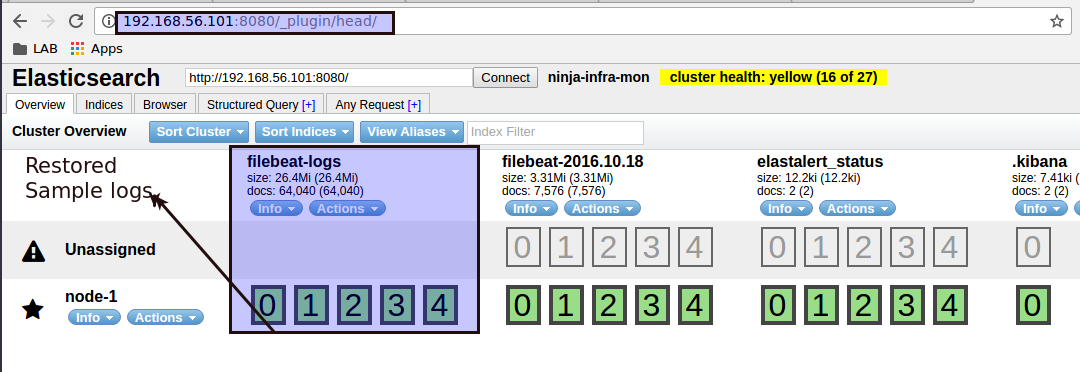Viewport: 1080px width, 372px height.
Task: Click shard 2 of filebeat-2016.10.18 on node-1
Action: (x=609, y=305)
